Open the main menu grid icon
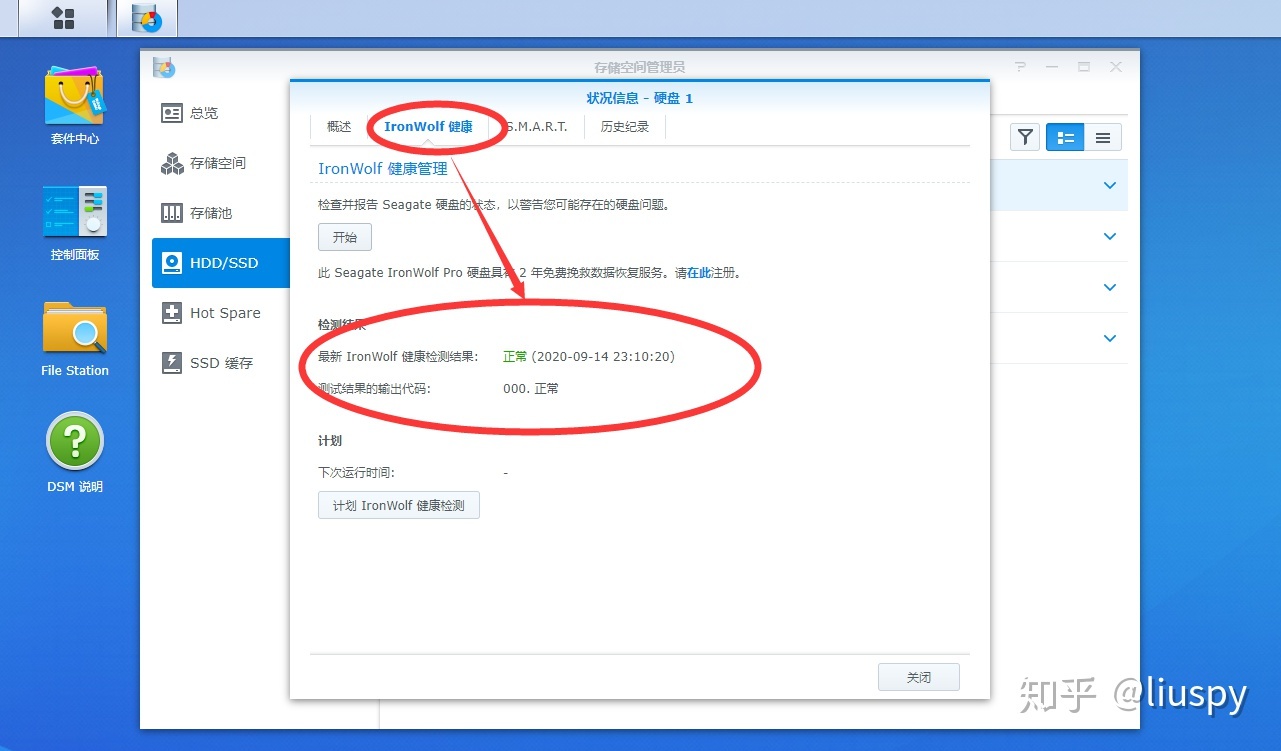This screenshot has width=1281, height=751. [x=63, y=17]
